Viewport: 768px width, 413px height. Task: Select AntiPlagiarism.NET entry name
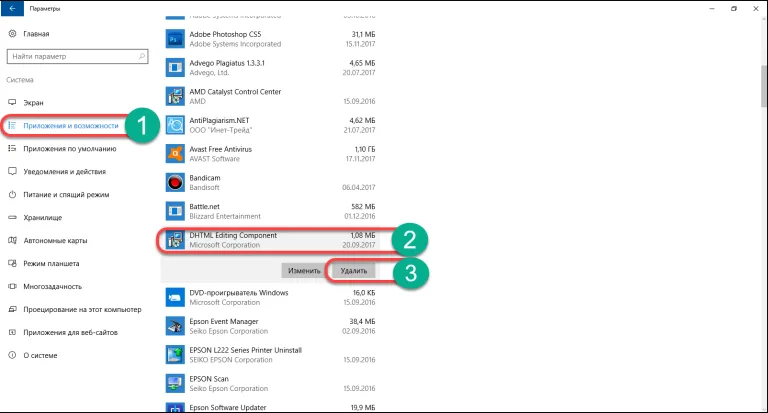(x=219, y=121)
